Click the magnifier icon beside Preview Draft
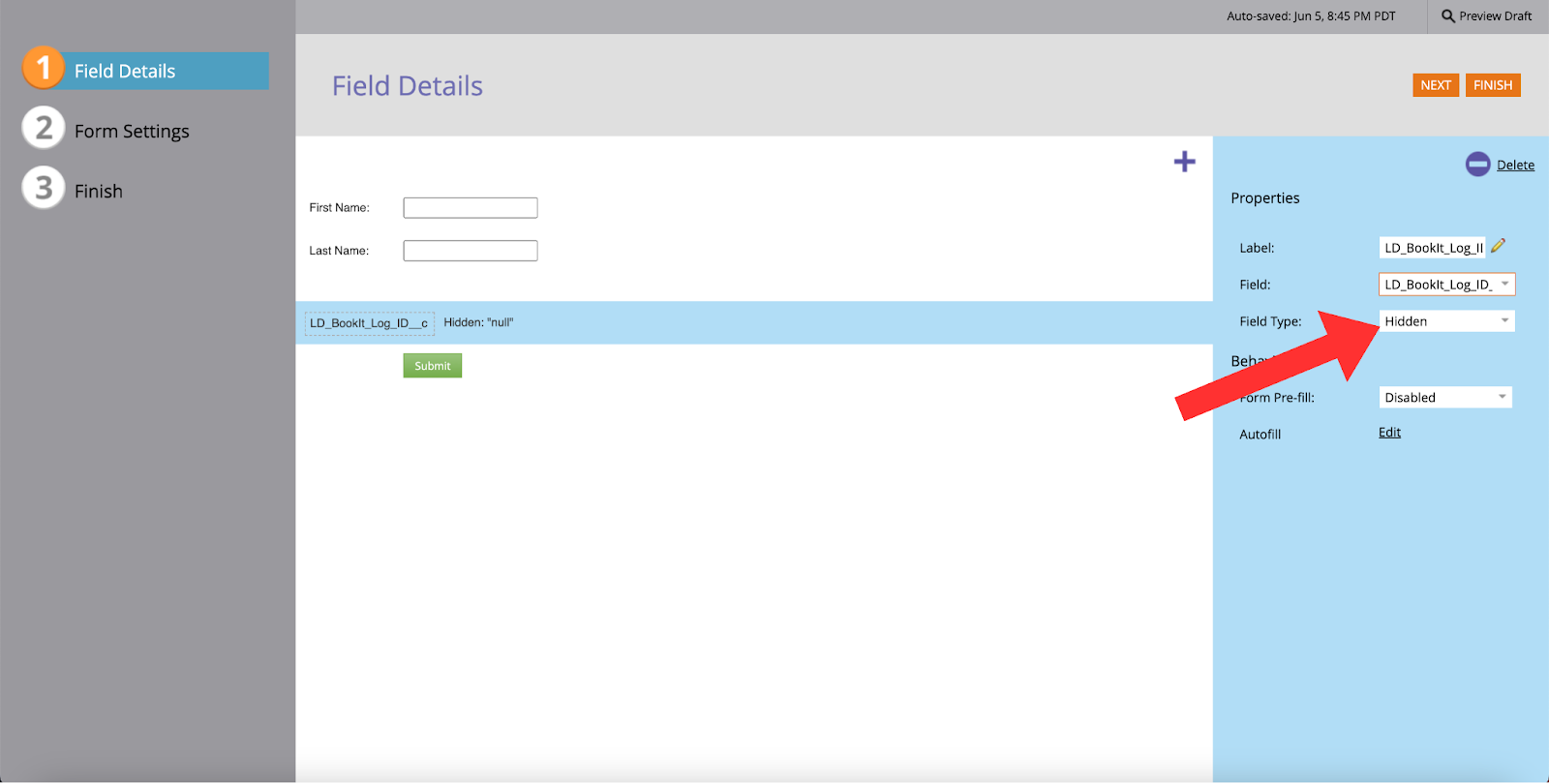 tap(1447, 16)
